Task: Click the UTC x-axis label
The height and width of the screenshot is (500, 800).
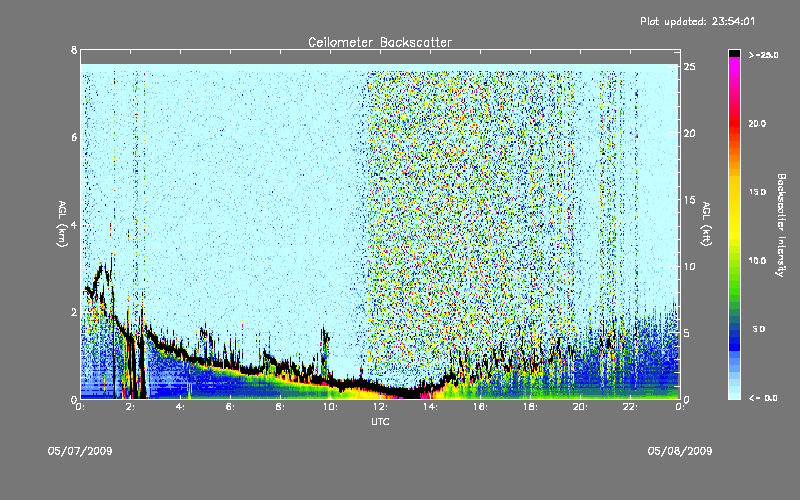Action: click(380, 421)
